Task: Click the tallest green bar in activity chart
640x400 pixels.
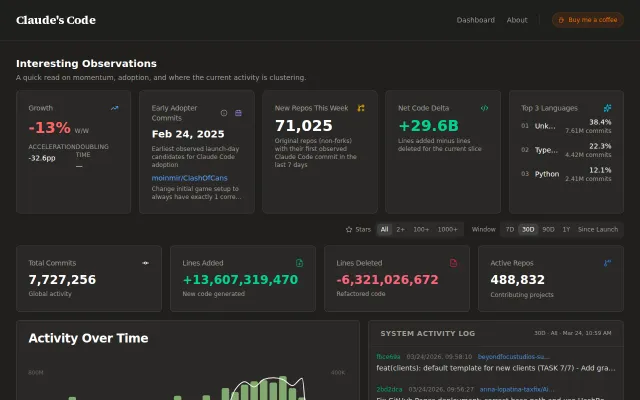Action: (283, 388)
